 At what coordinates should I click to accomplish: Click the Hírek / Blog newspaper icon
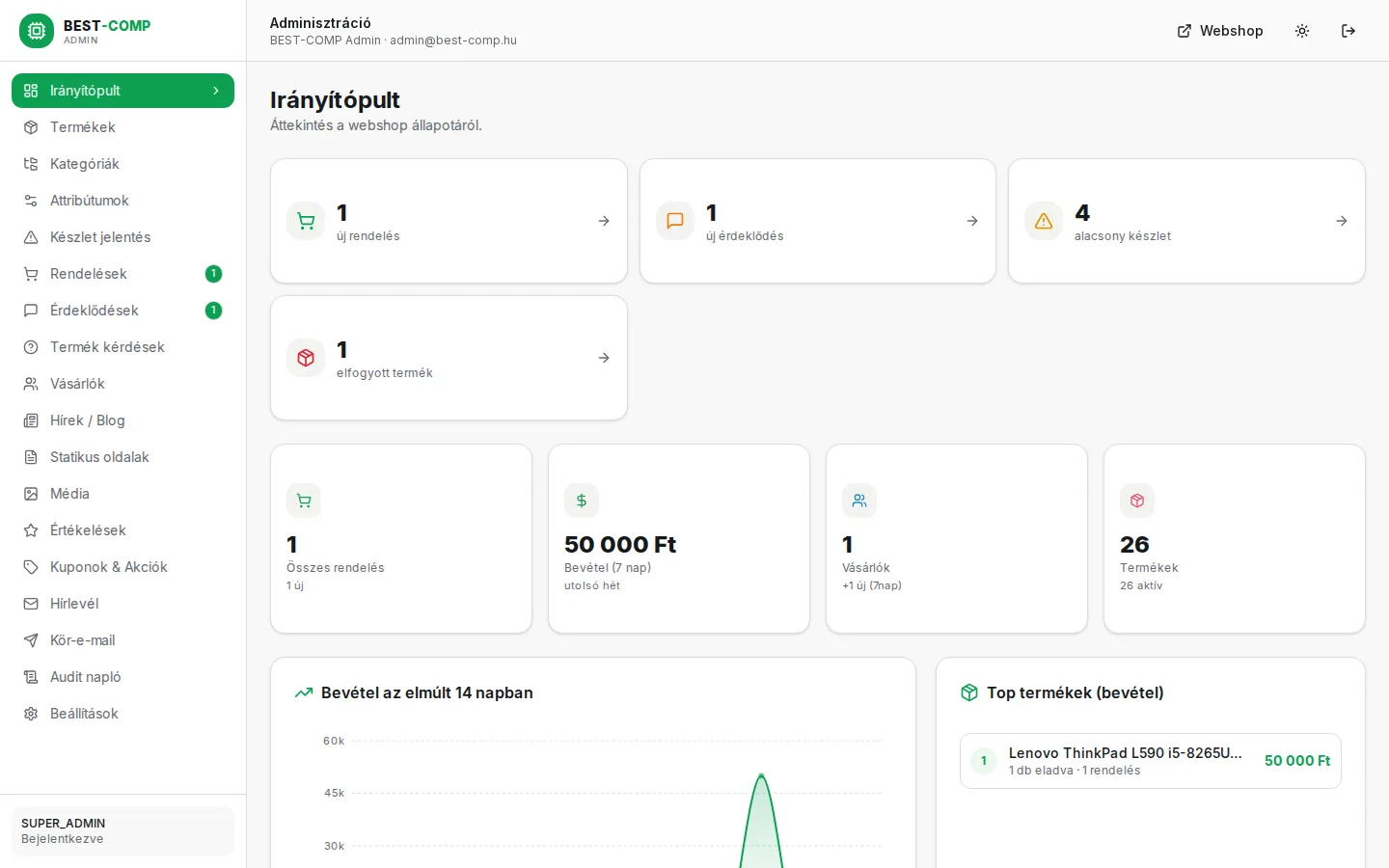click(31, 420)
